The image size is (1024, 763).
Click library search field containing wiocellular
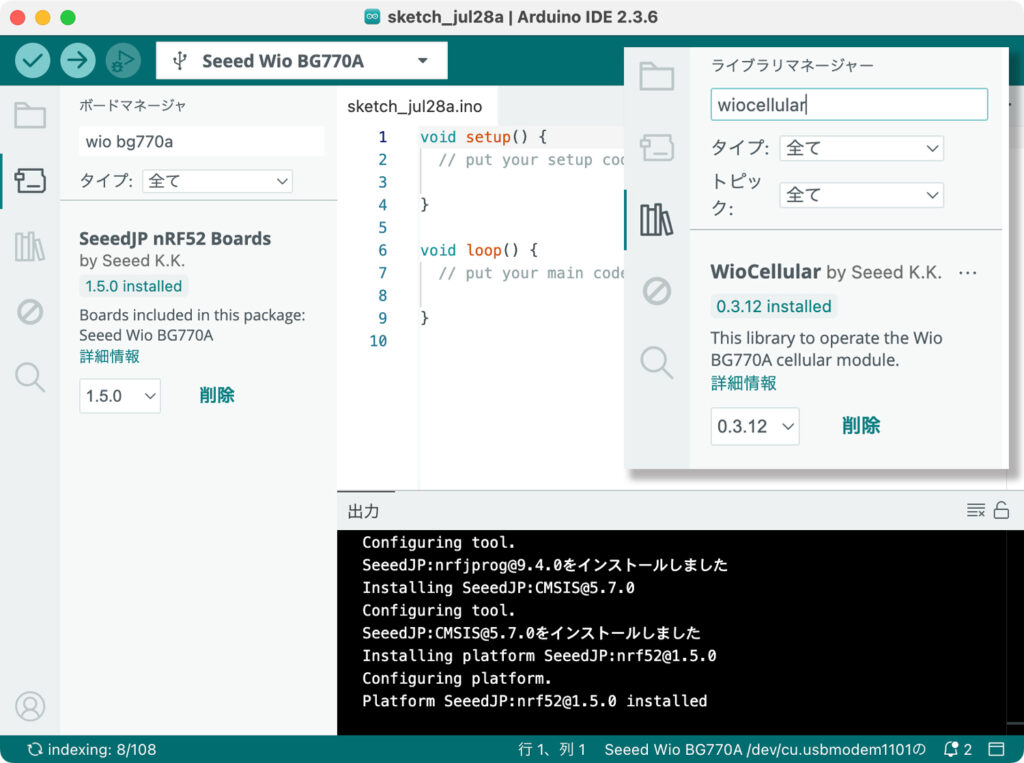(x=849, y=105)
